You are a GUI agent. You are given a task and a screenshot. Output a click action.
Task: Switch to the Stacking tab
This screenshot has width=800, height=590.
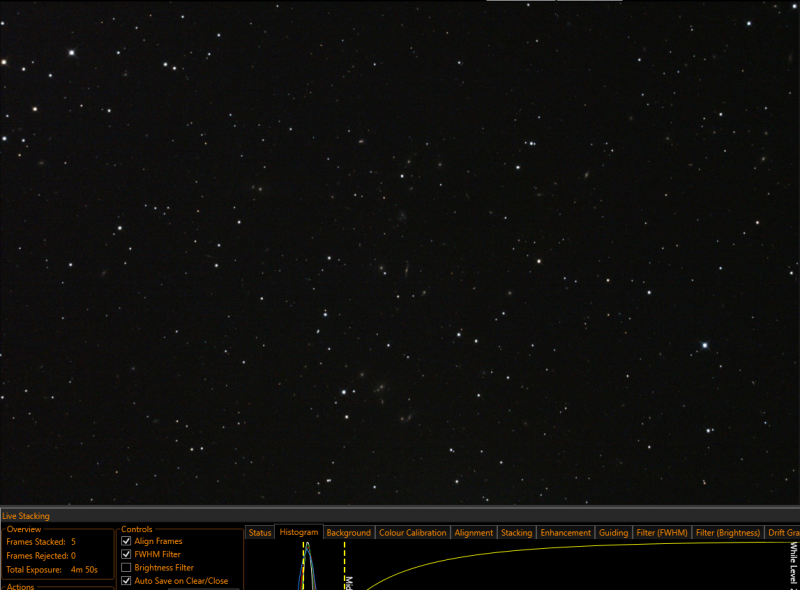coord(516,533)
